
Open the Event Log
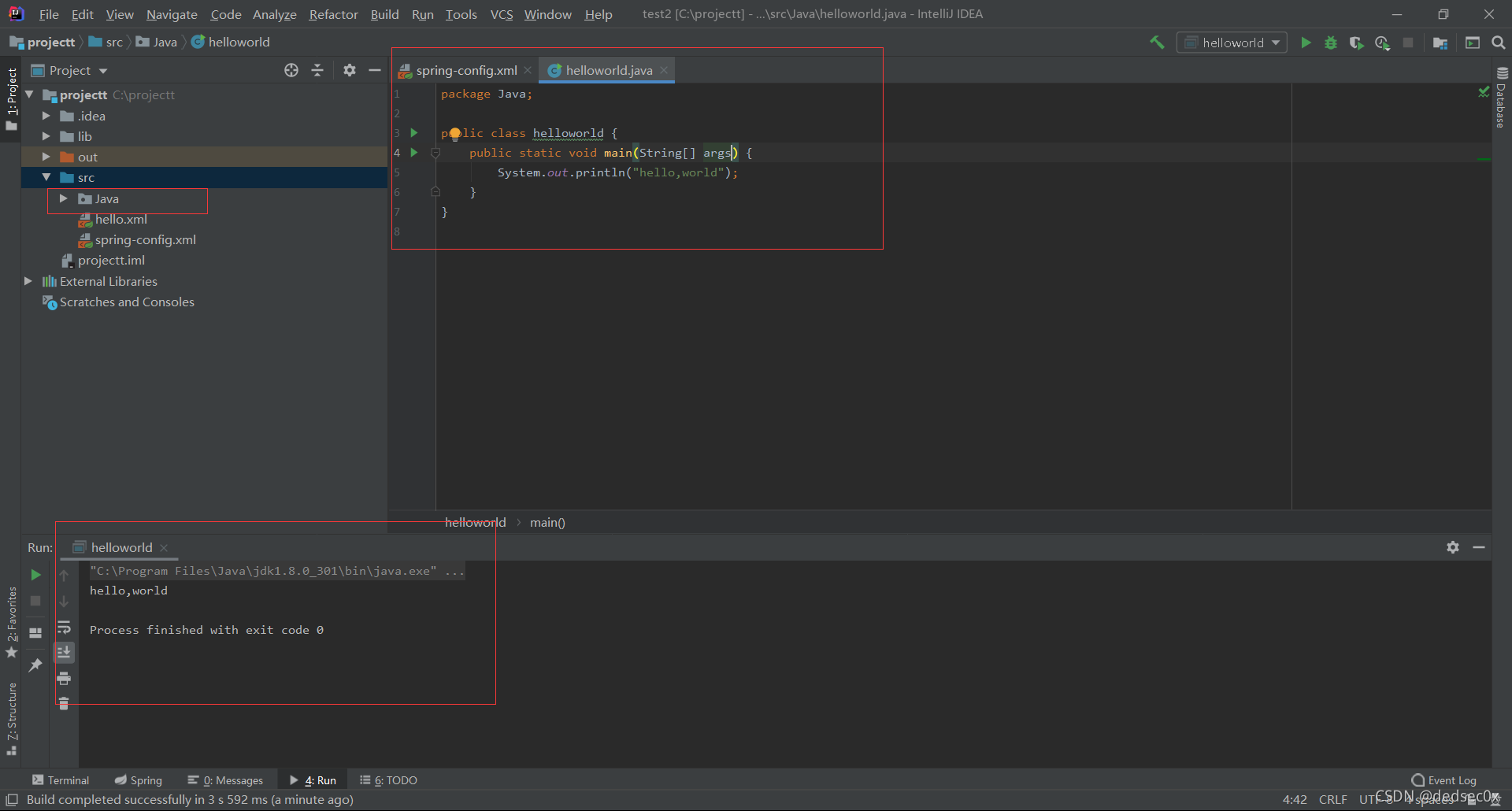click(1443, 780)
